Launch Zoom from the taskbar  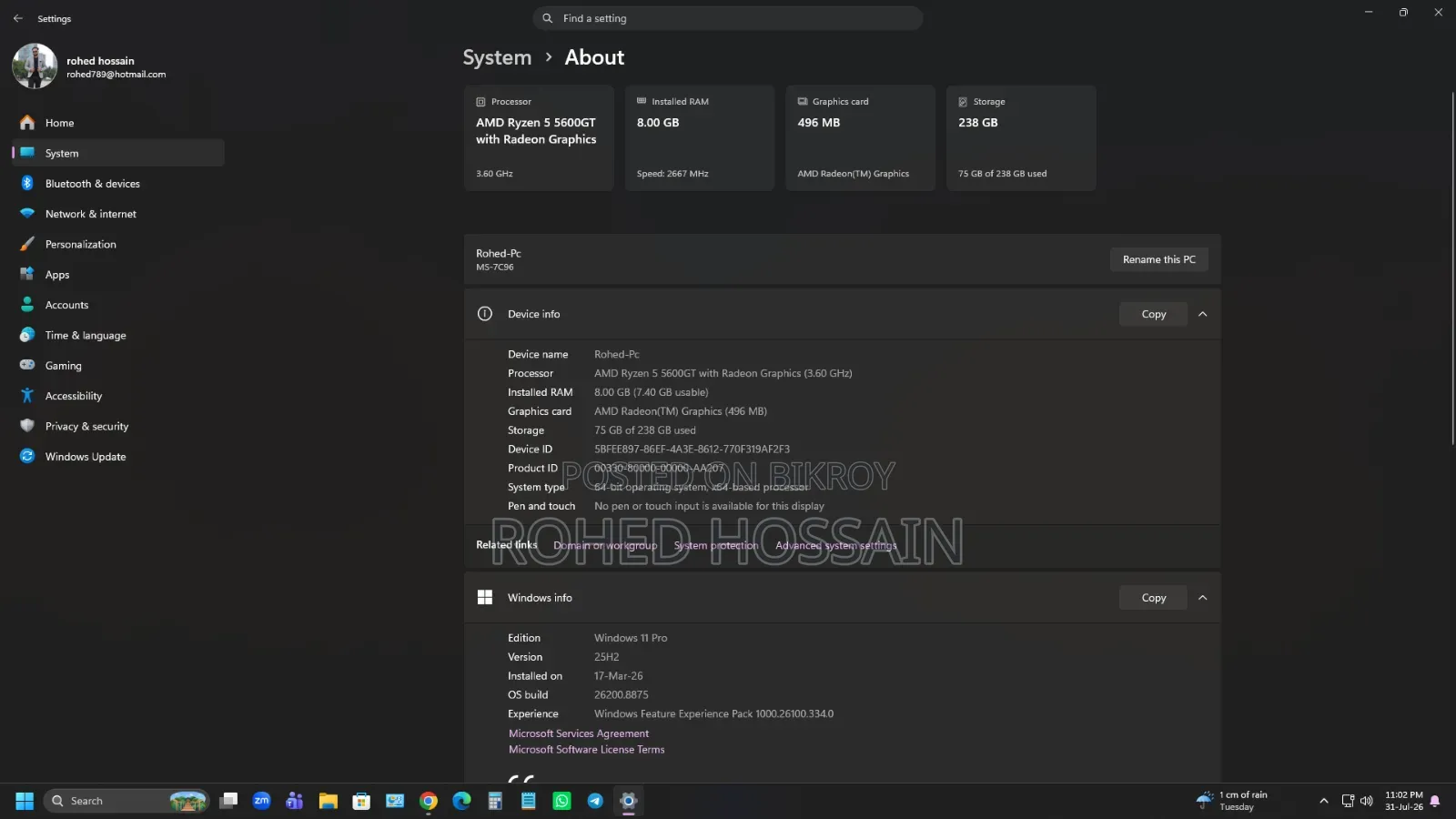click(261, 801)
